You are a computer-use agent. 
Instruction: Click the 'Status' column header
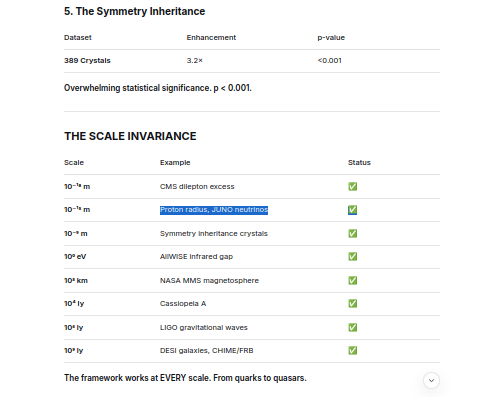click(359, 163)
